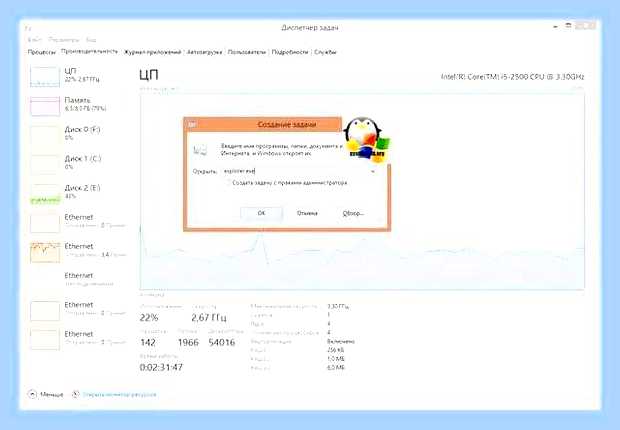Select ЦП in the performance sidebar
This screenshot has width=620, height=430.
[77, 76]
